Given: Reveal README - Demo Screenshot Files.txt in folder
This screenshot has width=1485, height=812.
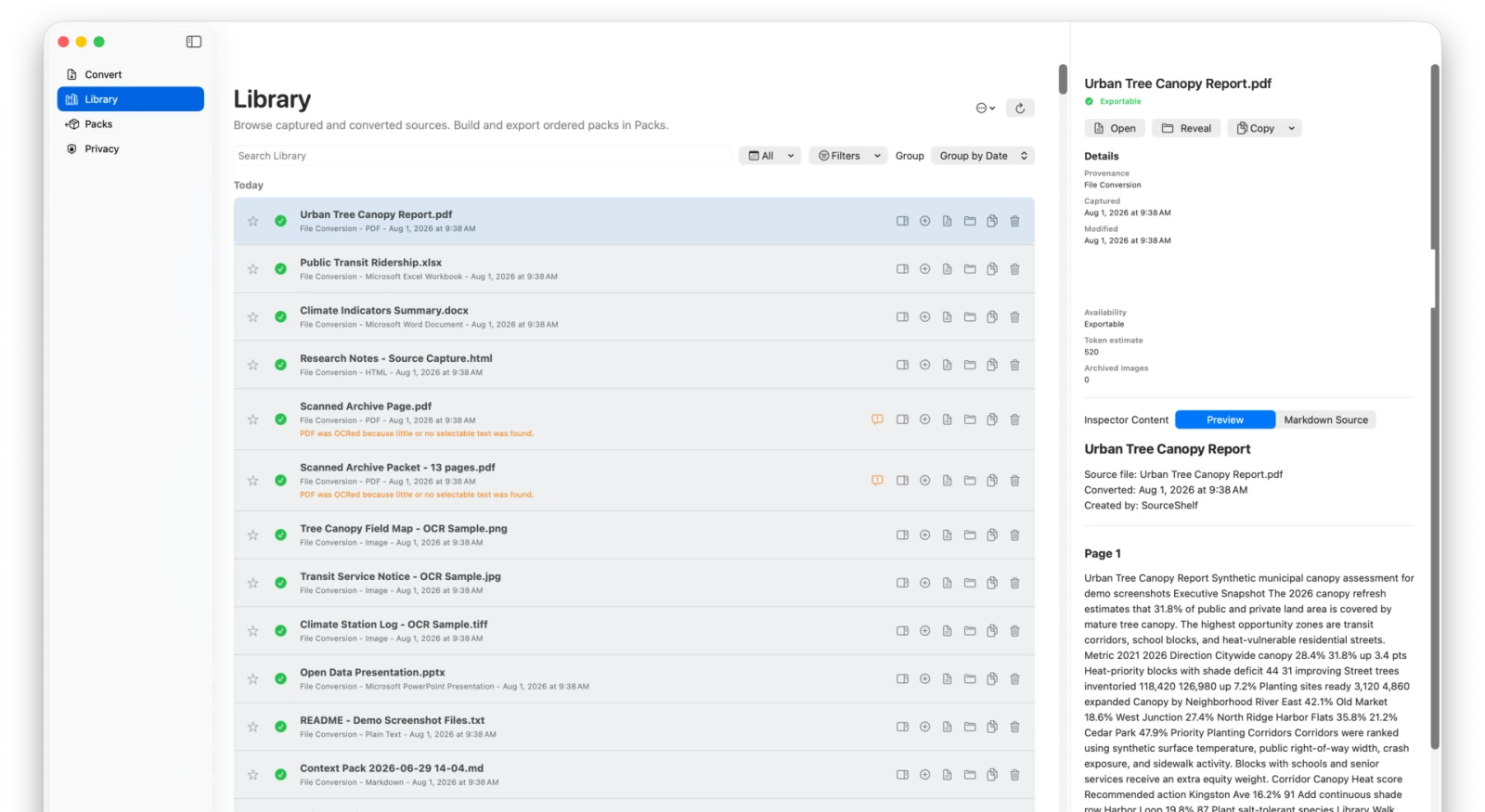Looking at the screenshot, I should coord(970,727).
